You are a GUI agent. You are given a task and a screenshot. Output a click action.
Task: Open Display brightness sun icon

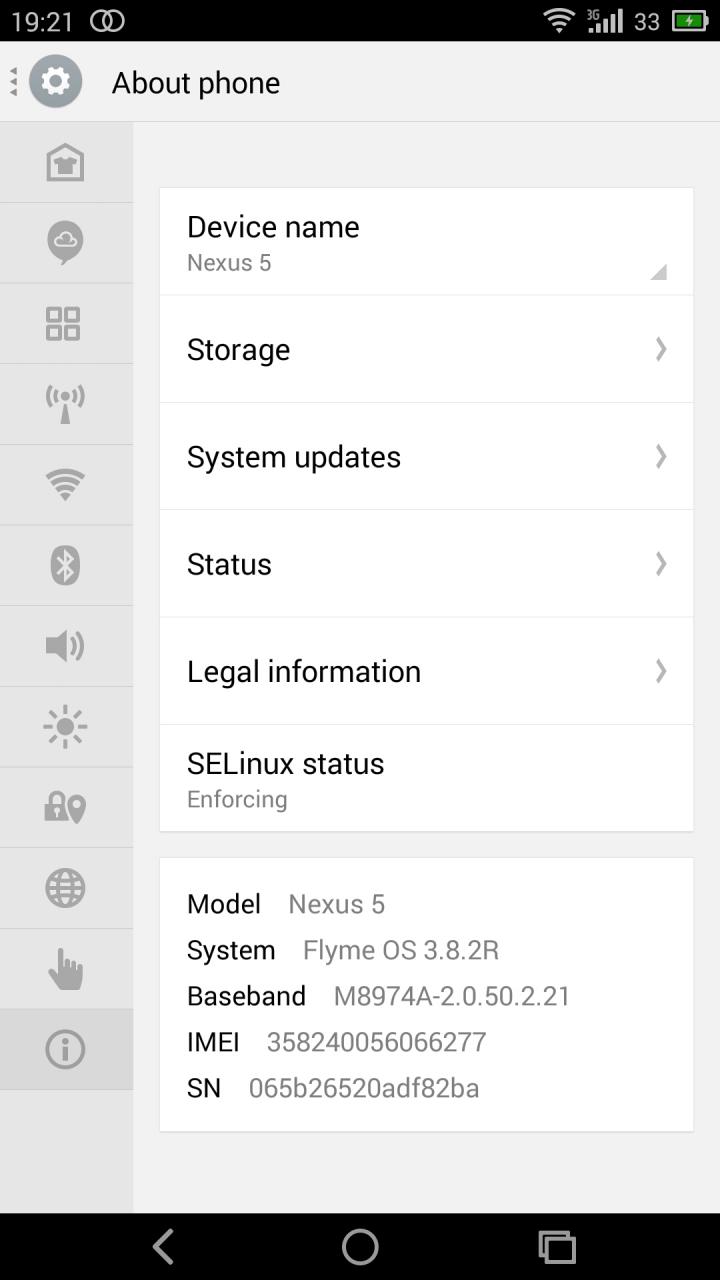point(65,727)
